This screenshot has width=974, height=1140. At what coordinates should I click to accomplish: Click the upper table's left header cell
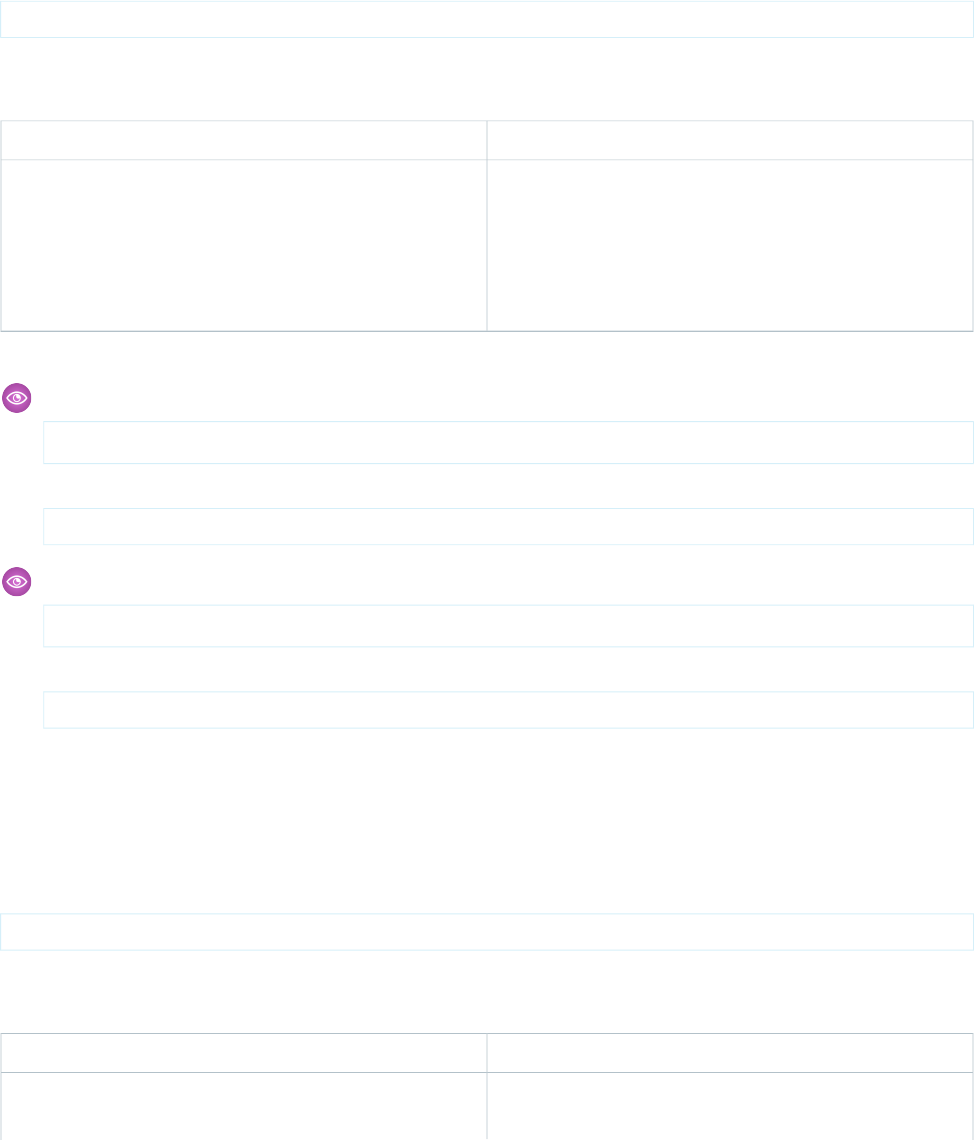click(244, 140)
